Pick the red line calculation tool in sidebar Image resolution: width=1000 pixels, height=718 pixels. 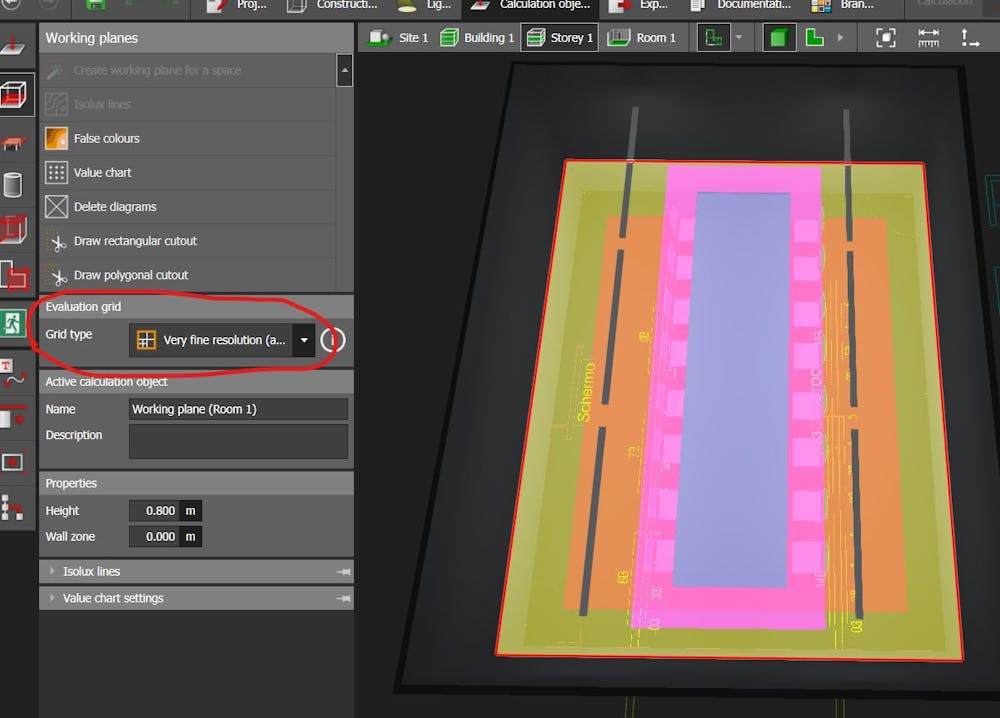[13, 416]
